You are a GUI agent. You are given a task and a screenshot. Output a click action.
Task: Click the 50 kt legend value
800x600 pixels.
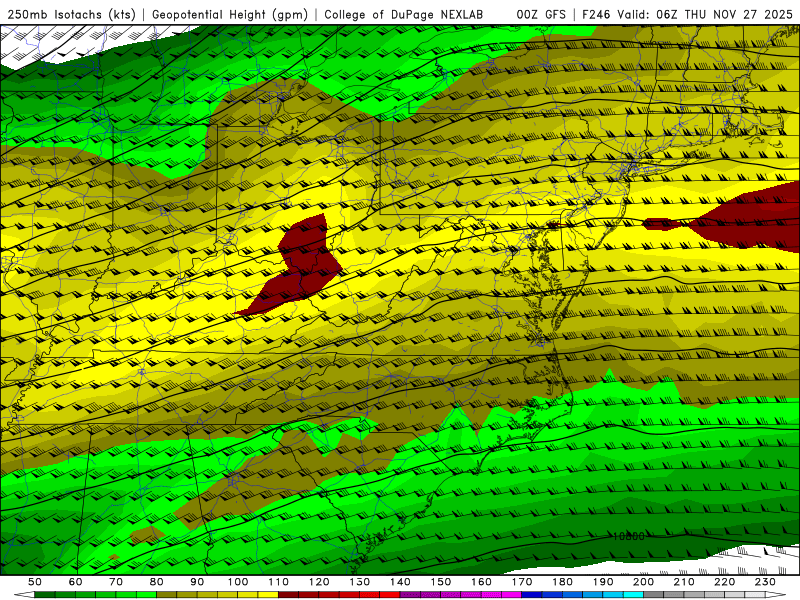pyautogui.click(x=35, y=582)
